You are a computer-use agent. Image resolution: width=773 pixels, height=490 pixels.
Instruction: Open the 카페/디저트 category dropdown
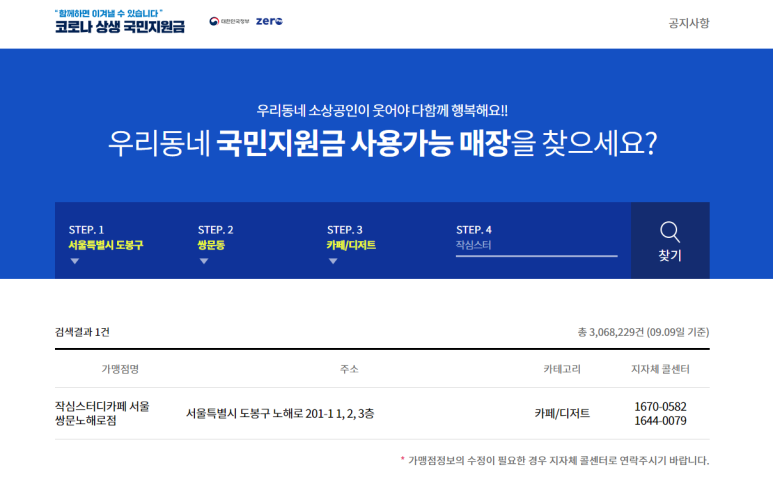click(x=351, y=245)
